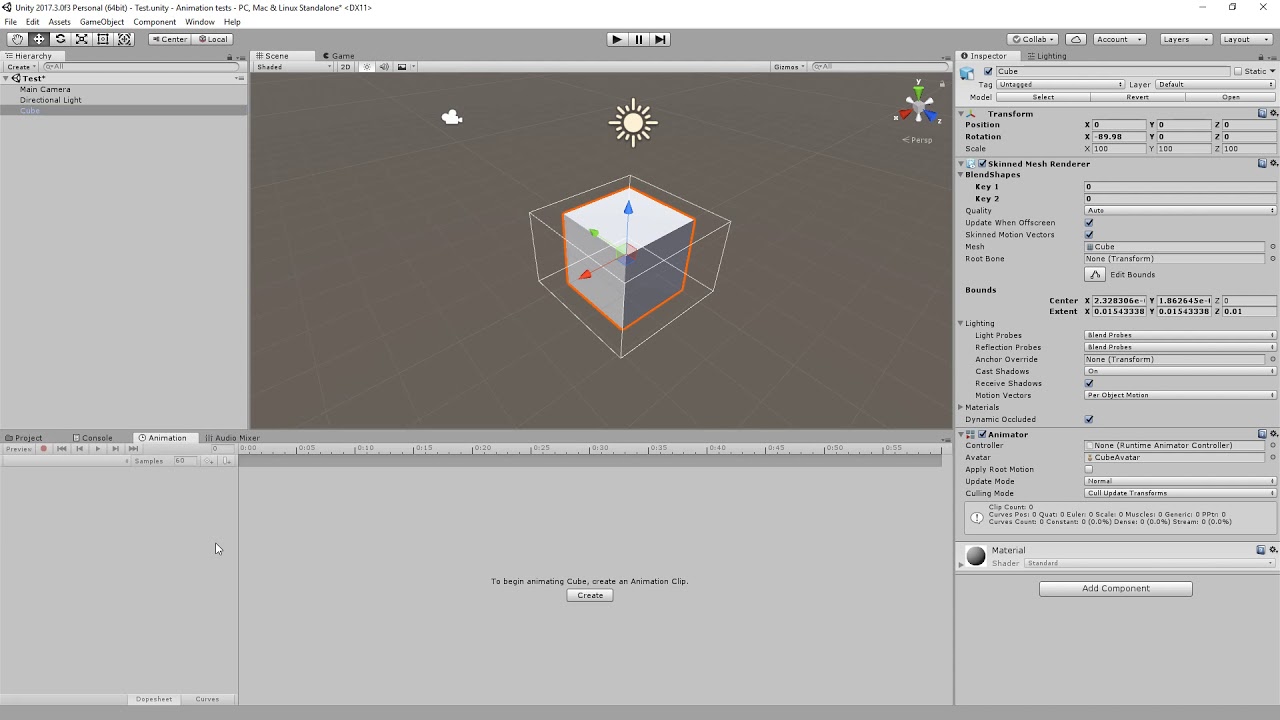Open Animator component gear menu
Image resolution: width=1280 pixels, height=720 pixels.
[x=1273, y=434]
